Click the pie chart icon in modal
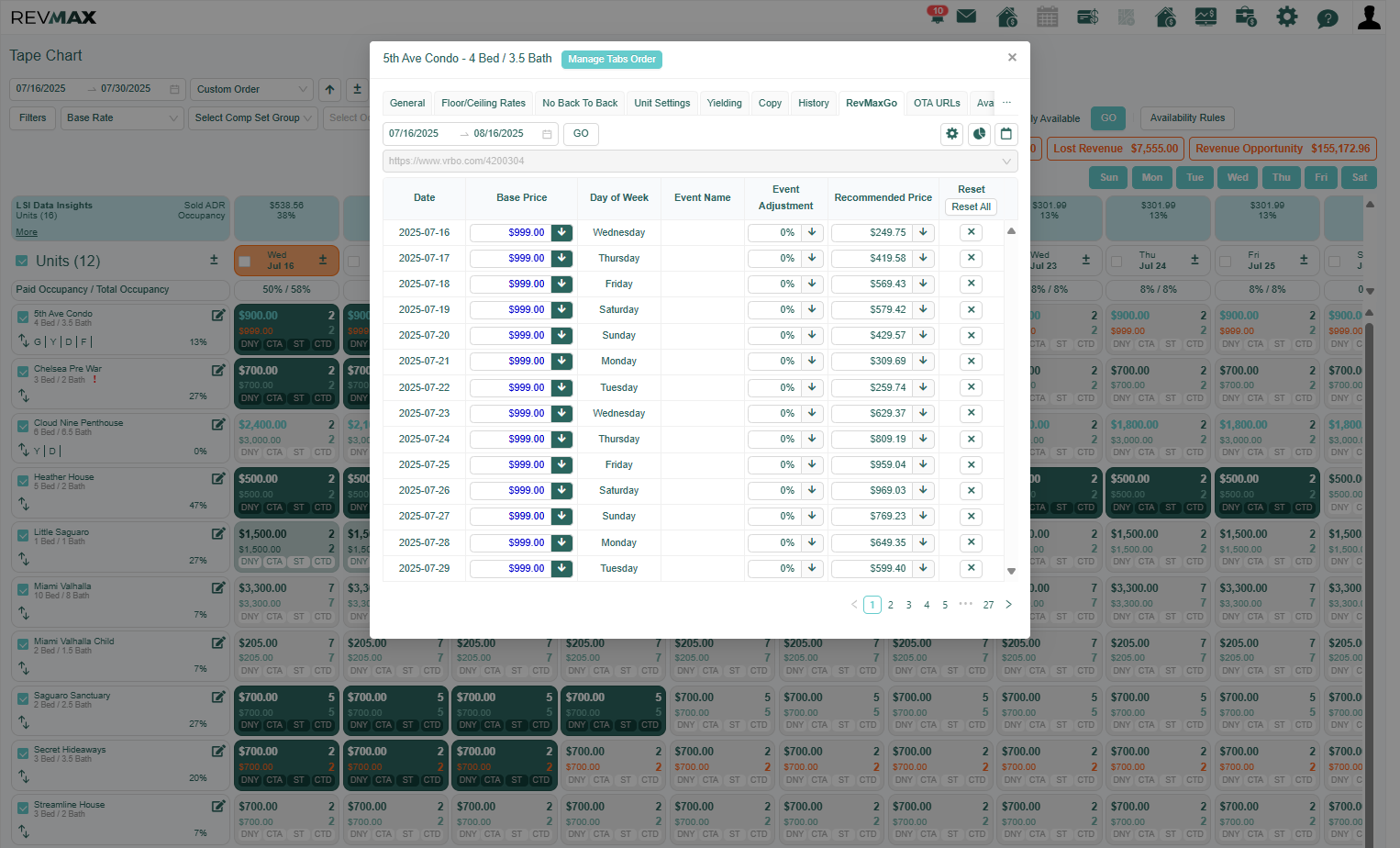 [x=979, y=134]
